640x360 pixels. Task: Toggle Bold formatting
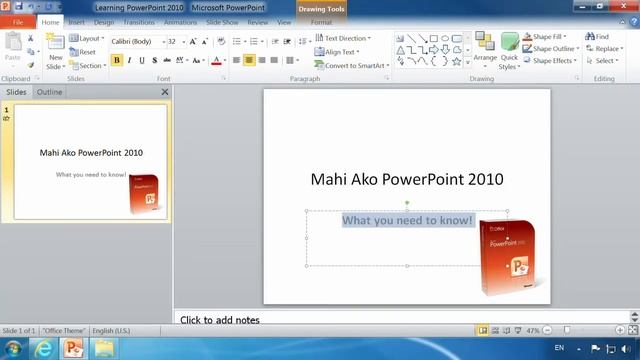(x=117, y=60)
